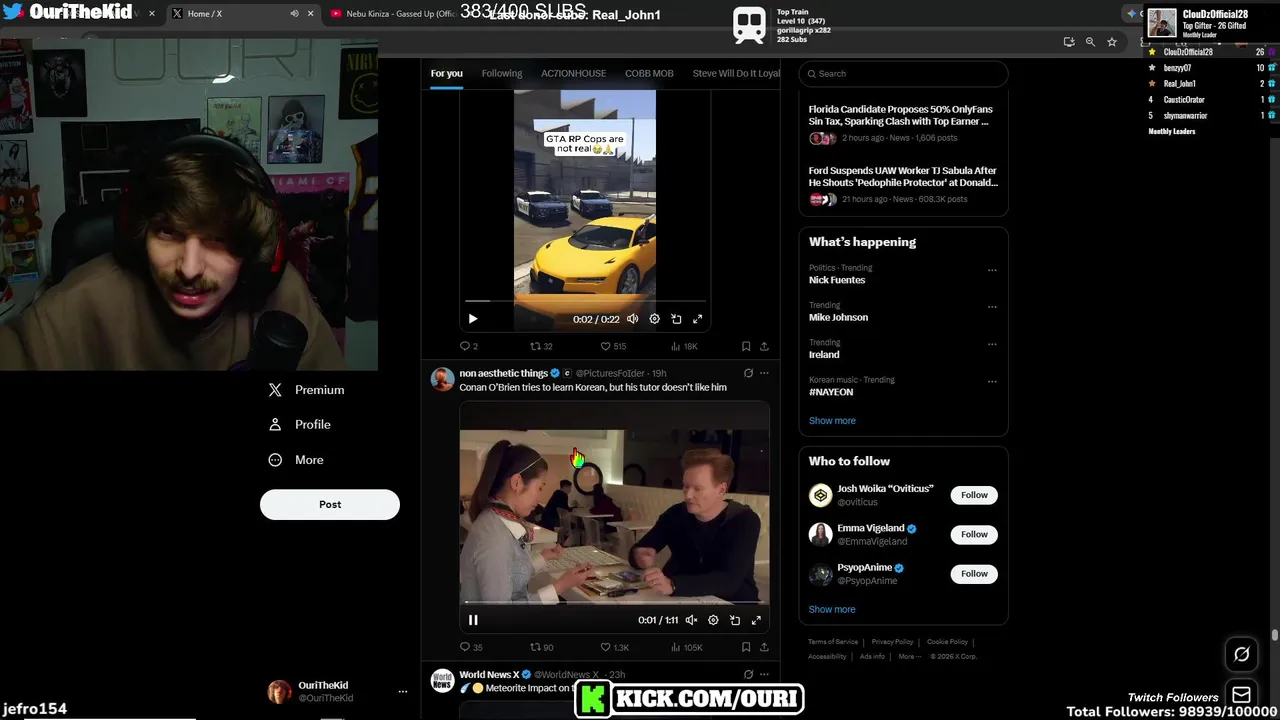Click the Post button
This screenshot has height=720, width=1280.
pyautogui.click(x=330, y=504)
